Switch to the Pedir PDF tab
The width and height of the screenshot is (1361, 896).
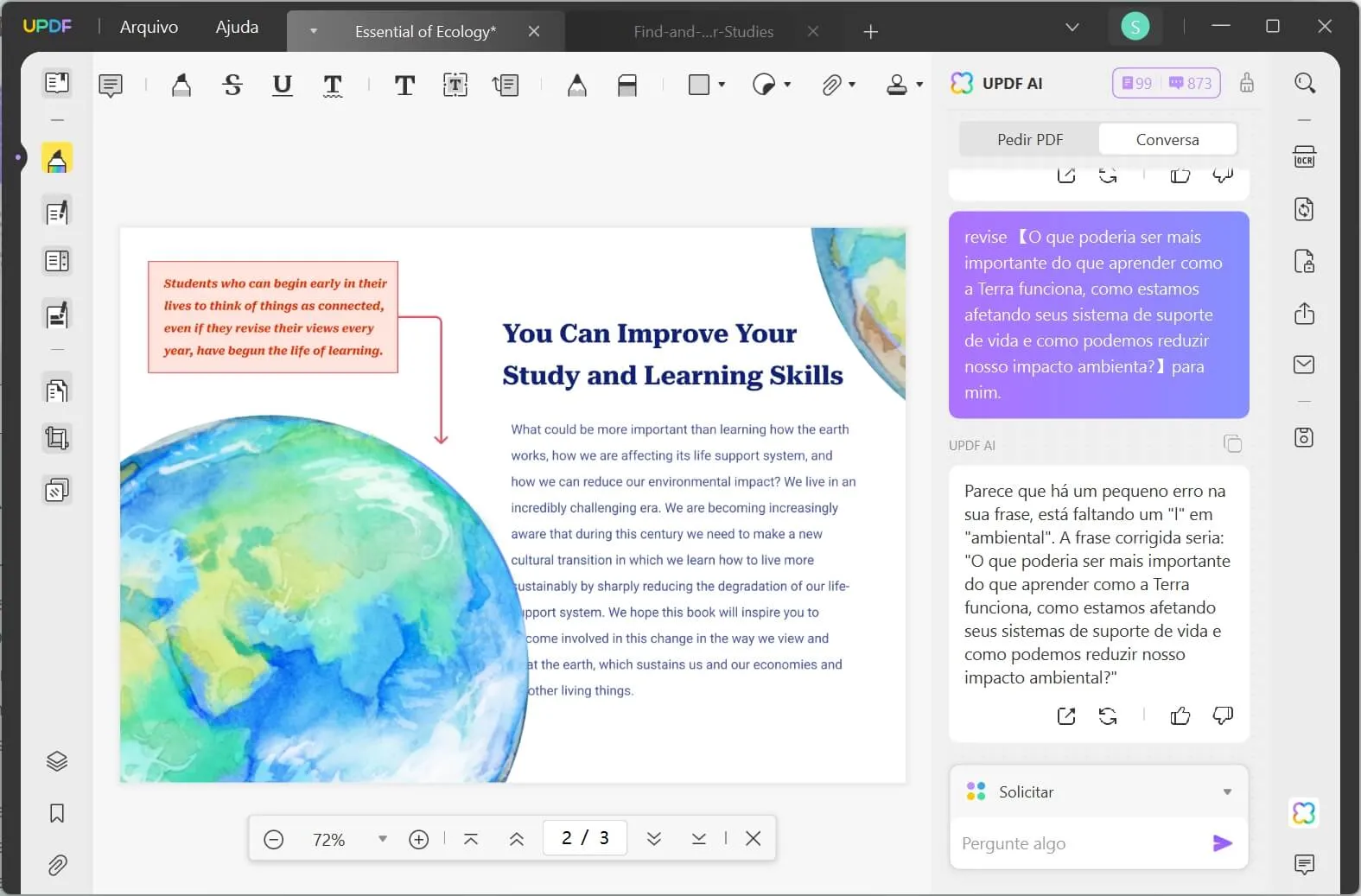coord(1029,139)
